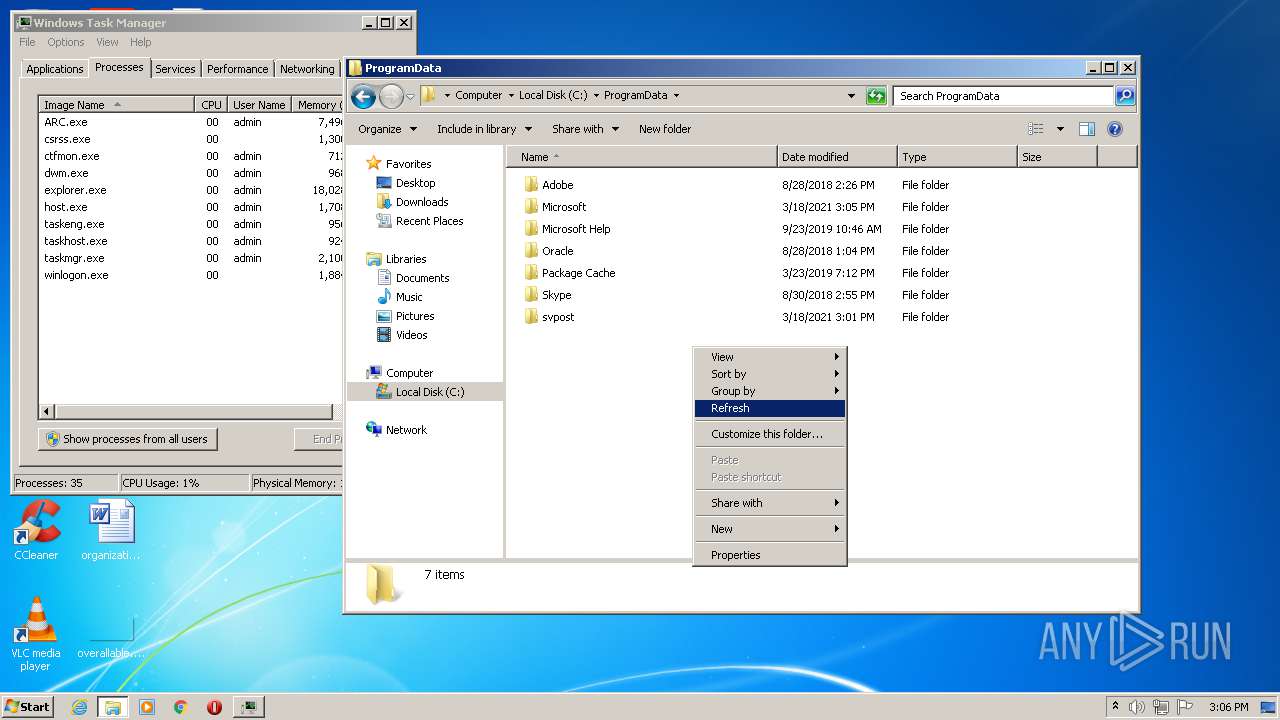Screen dimensions: 1280x720
Task: Expand the View submenu in context menu
Action: click(770, 357)
